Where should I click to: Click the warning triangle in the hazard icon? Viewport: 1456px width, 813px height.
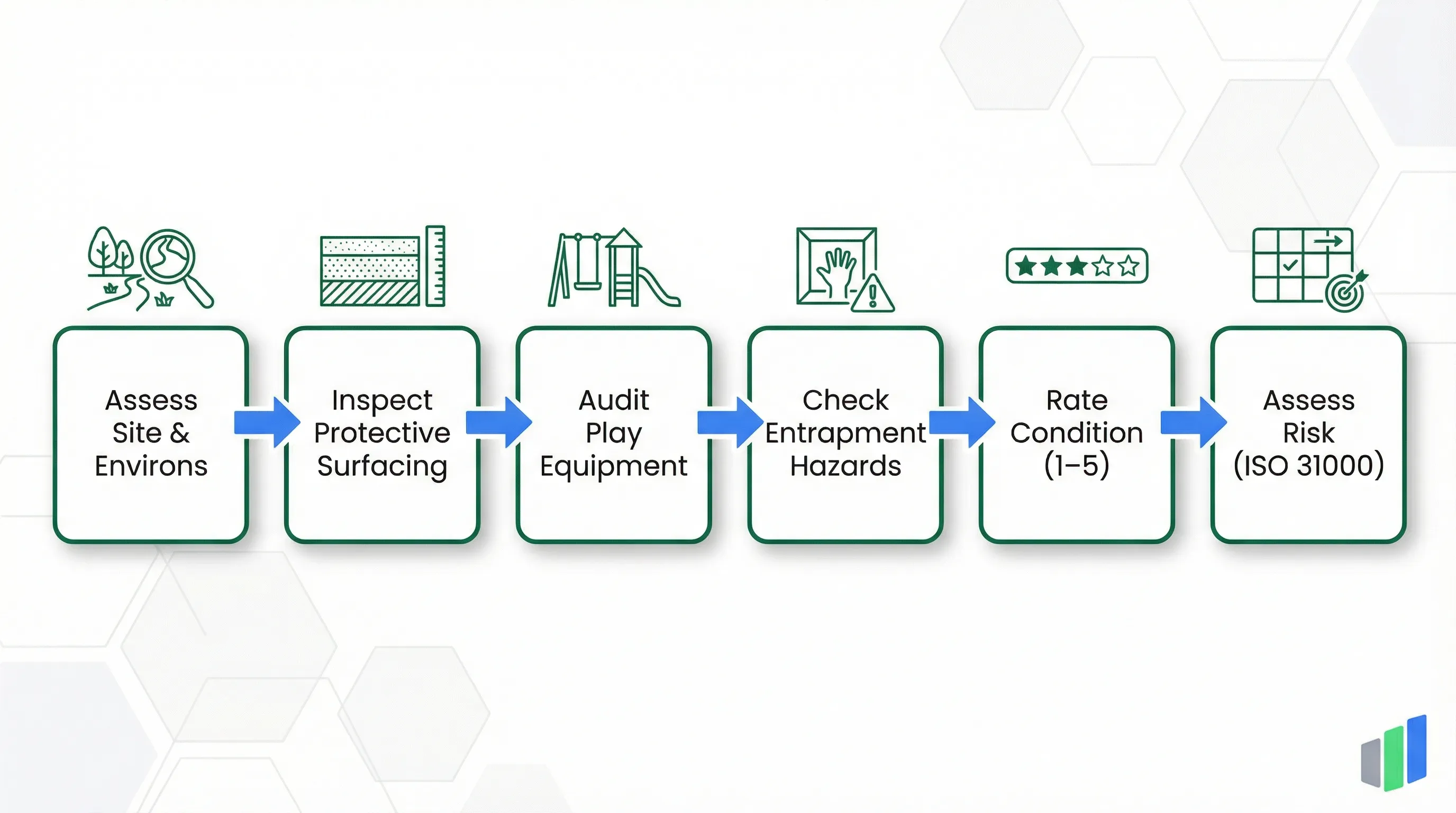(x=873, y=294)
